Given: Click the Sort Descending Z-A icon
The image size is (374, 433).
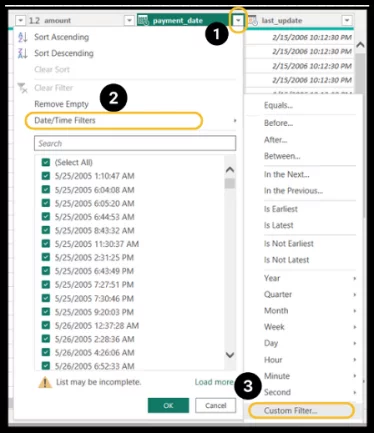Looking at the screenshot, I should tap(22, 53).
